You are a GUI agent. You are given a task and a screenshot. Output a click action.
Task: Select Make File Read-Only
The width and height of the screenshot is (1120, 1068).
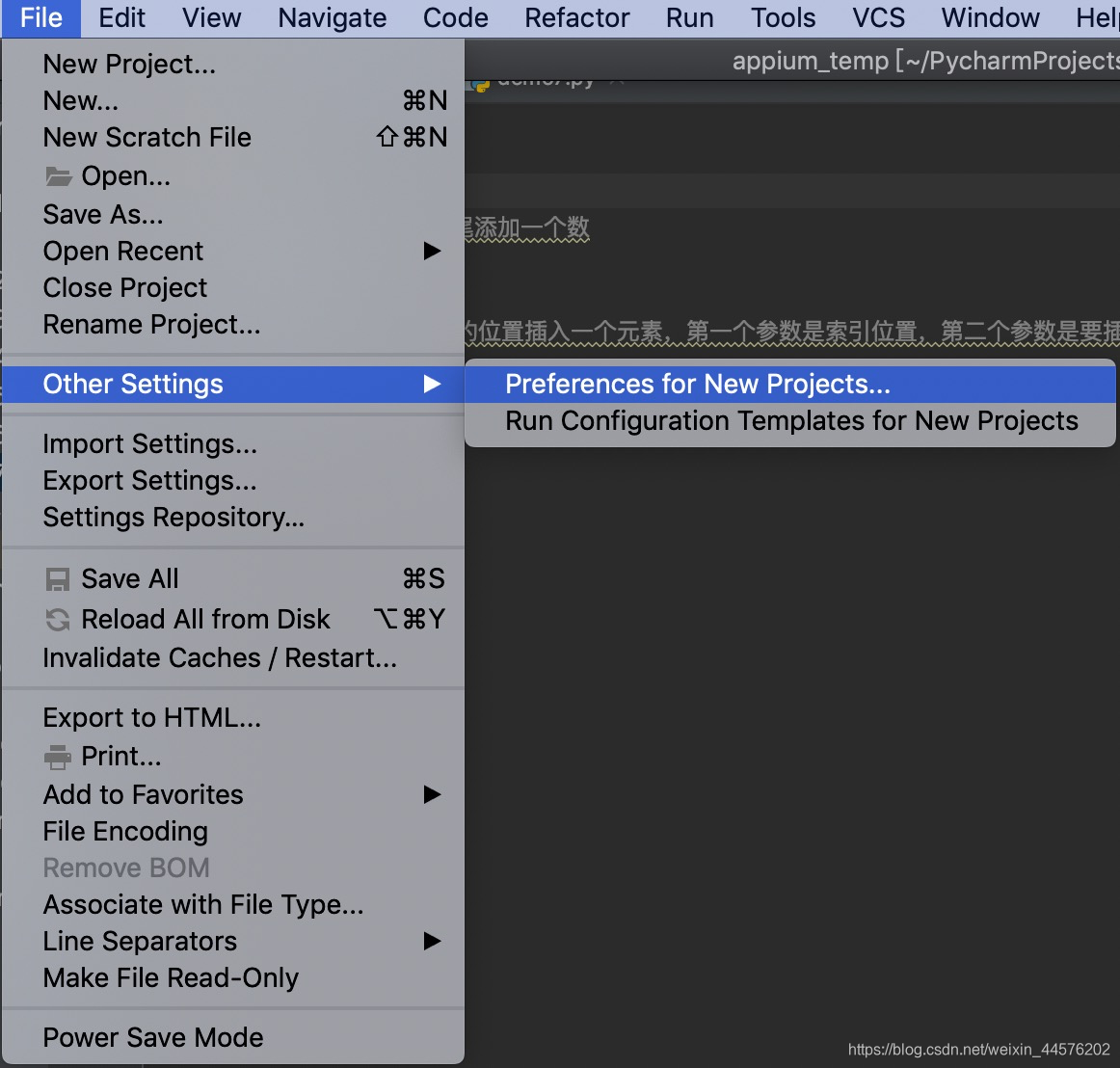(x=233, y=978)
